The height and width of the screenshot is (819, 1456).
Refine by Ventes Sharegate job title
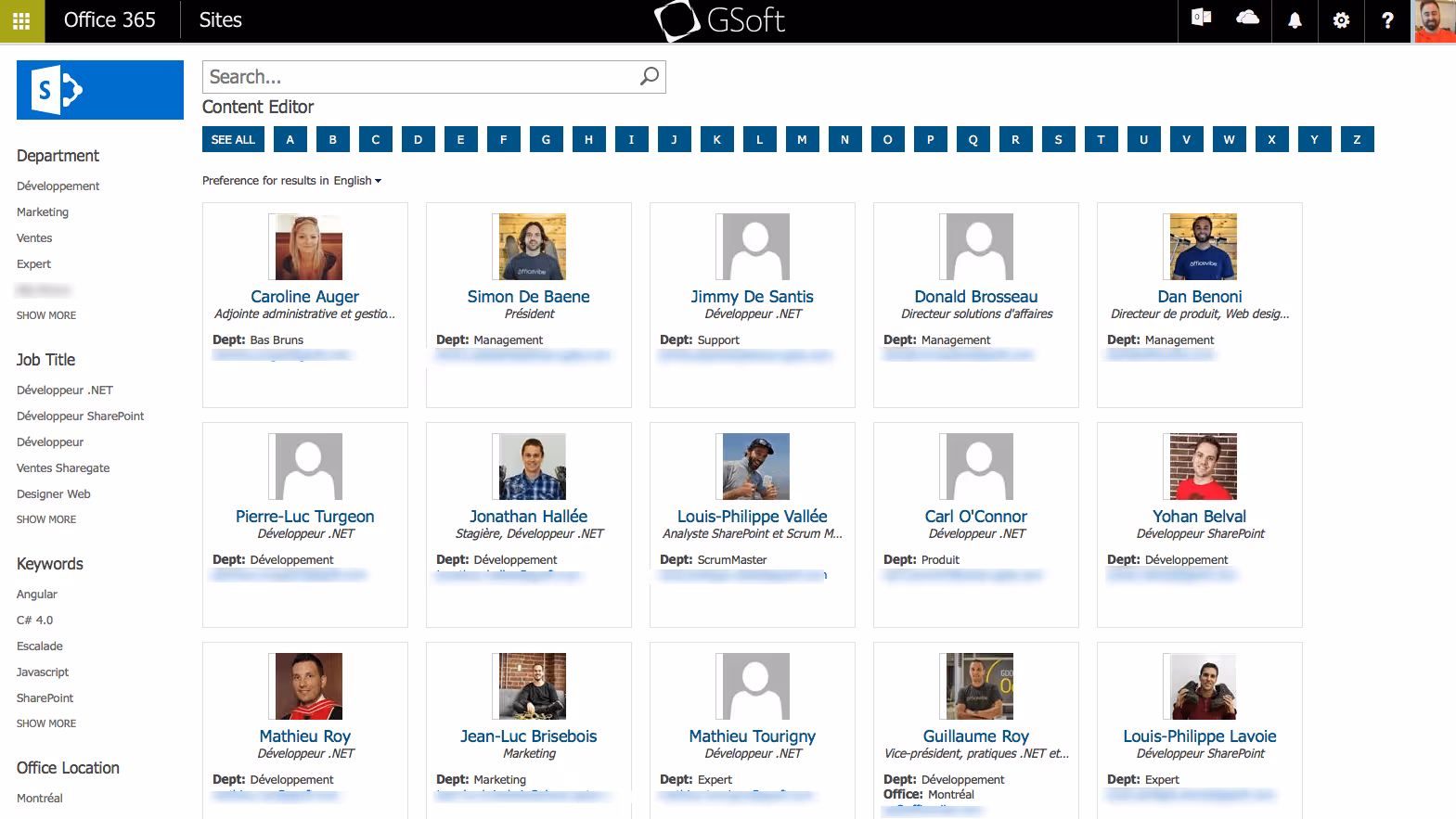[x=63, y=468]
